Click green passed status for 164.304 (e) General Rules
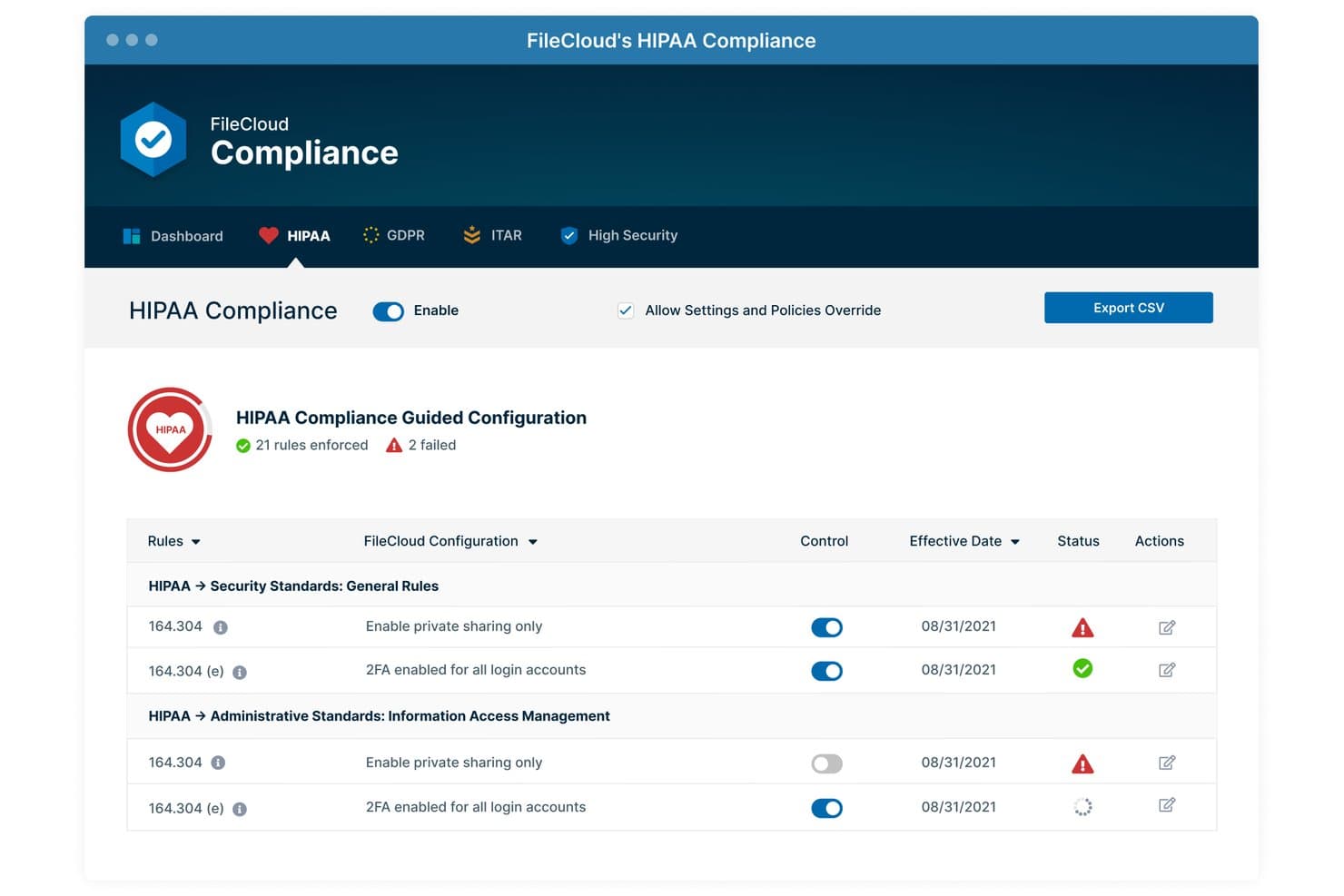Image resolution: width=1344 pixels, height=896 pixels. point(1082,669)
